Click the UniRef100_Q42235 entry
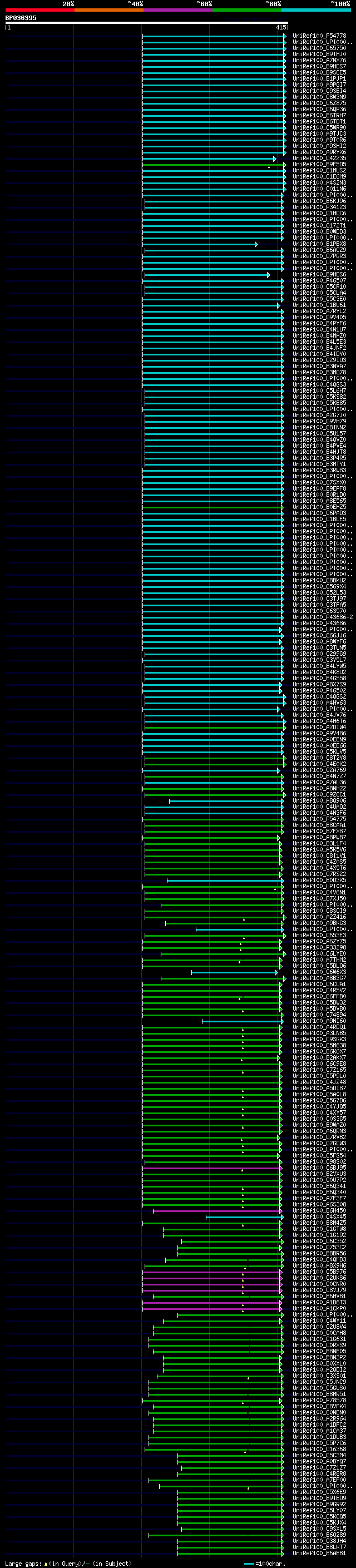This screenshot has width=356, height=1568. pyautogui.click(x=319, y=159)
